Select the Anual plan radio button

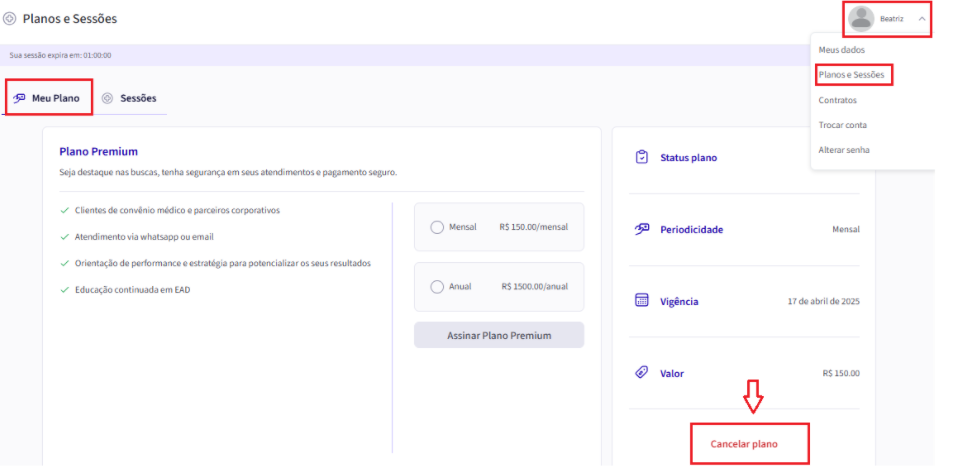437,287
